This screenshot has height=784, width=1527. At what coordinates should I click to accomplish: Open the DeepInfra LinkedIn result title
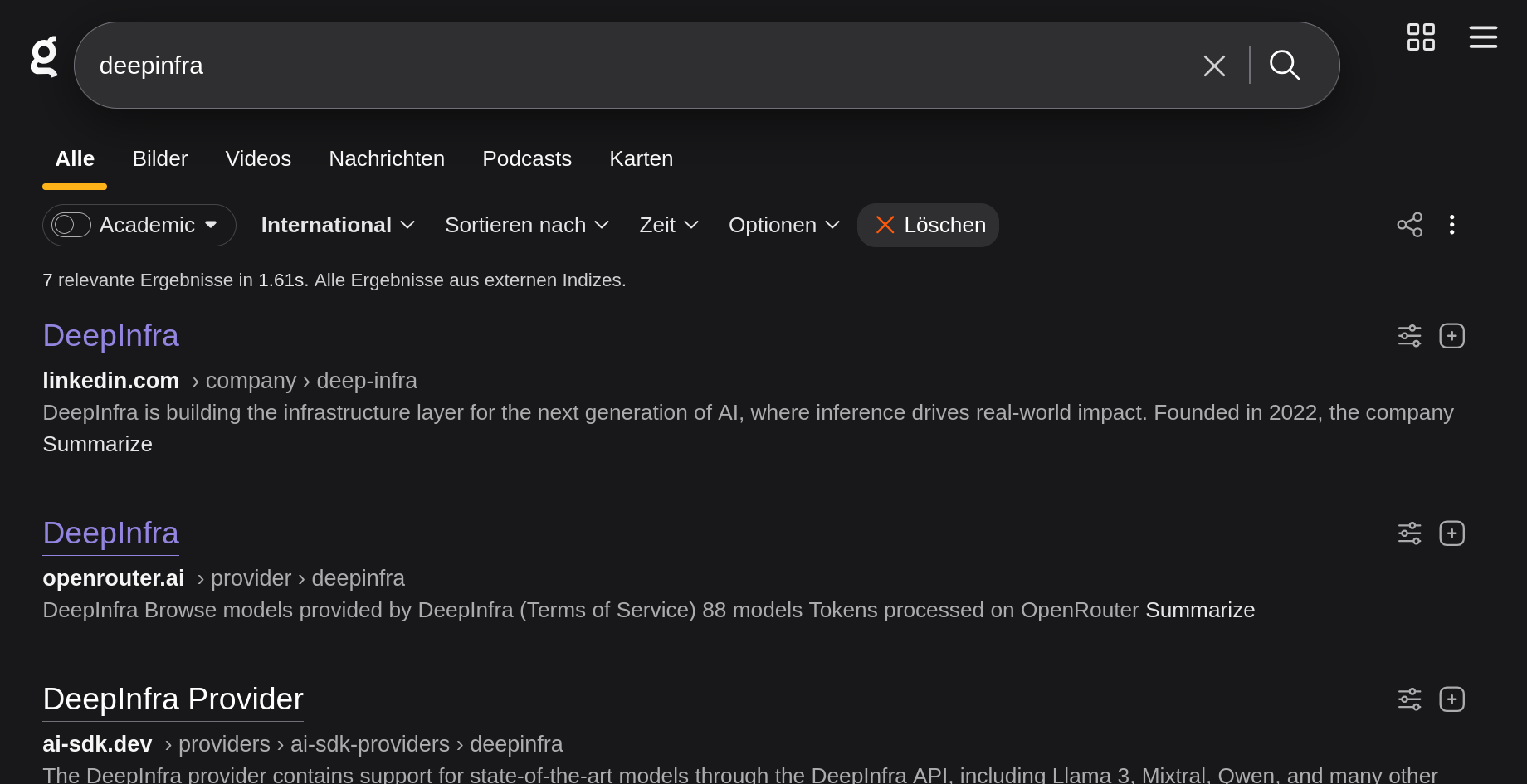pyautogui.click(x=111, y=336)
